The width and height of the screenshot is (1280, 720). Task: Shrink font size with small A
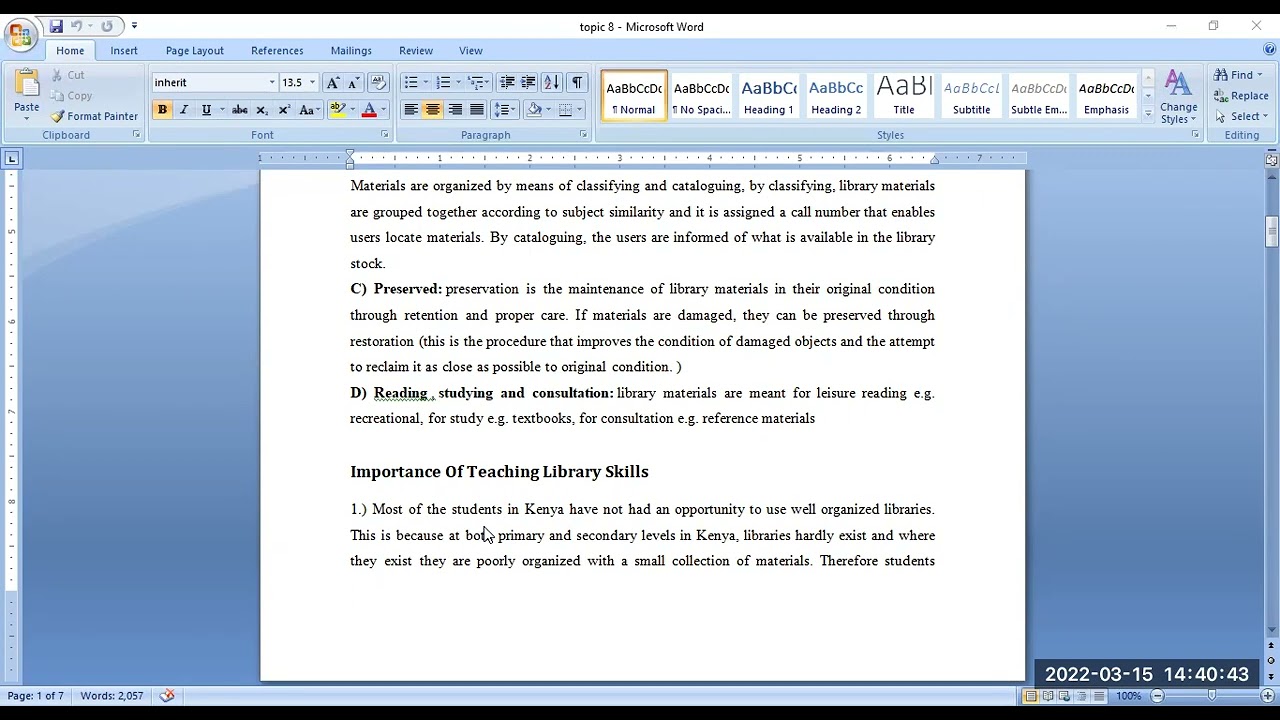353,83
